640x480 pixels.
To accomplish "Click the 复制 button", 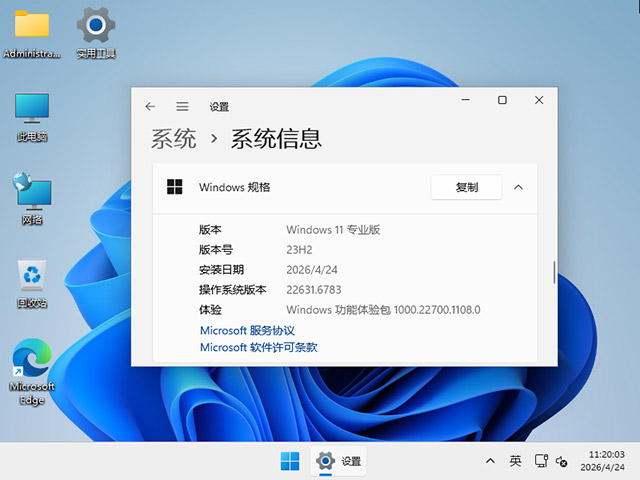I will point(466,187).
